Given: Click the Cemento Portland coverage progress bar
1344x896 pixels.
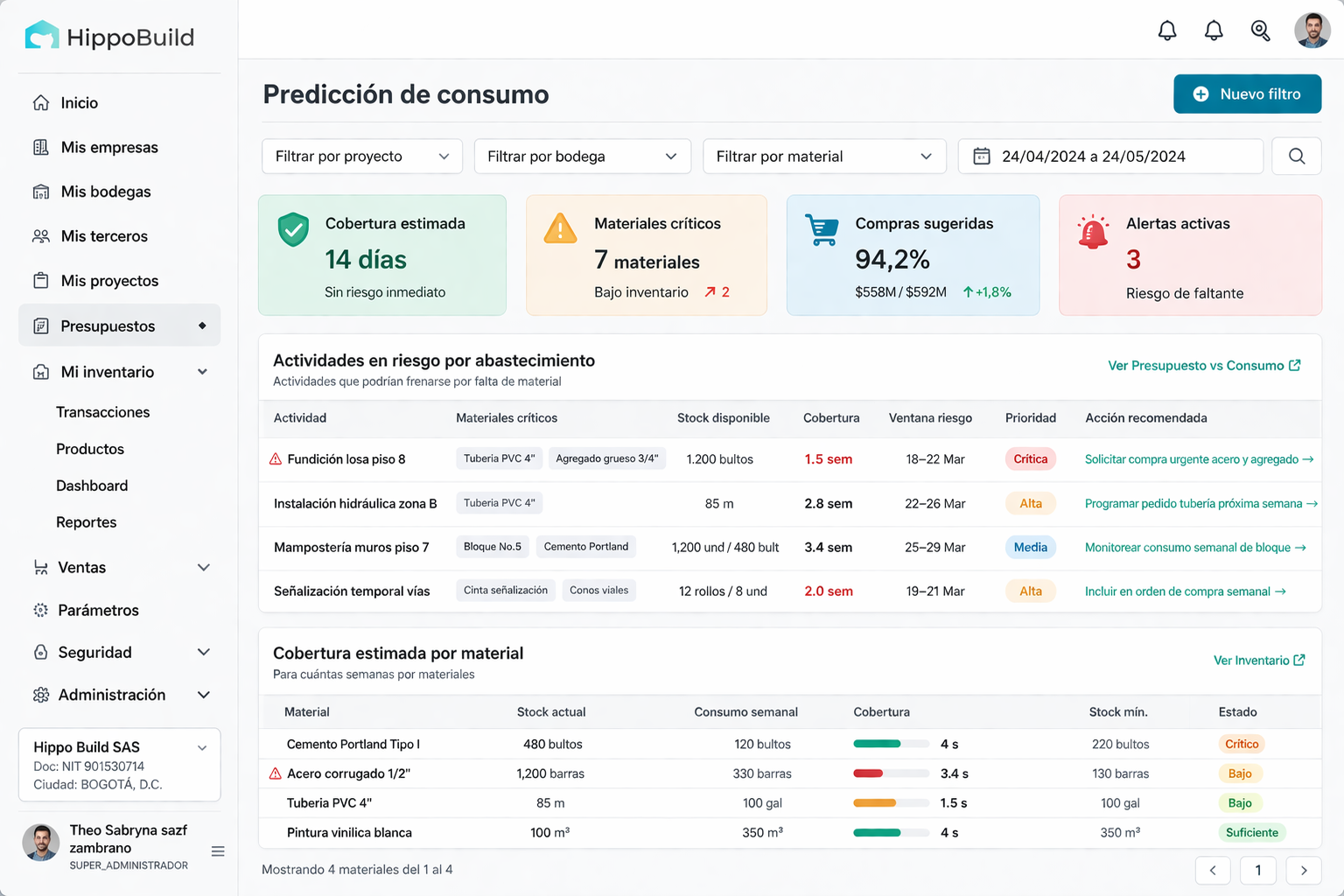Looking at the screenshot, I should pos(891,743).
